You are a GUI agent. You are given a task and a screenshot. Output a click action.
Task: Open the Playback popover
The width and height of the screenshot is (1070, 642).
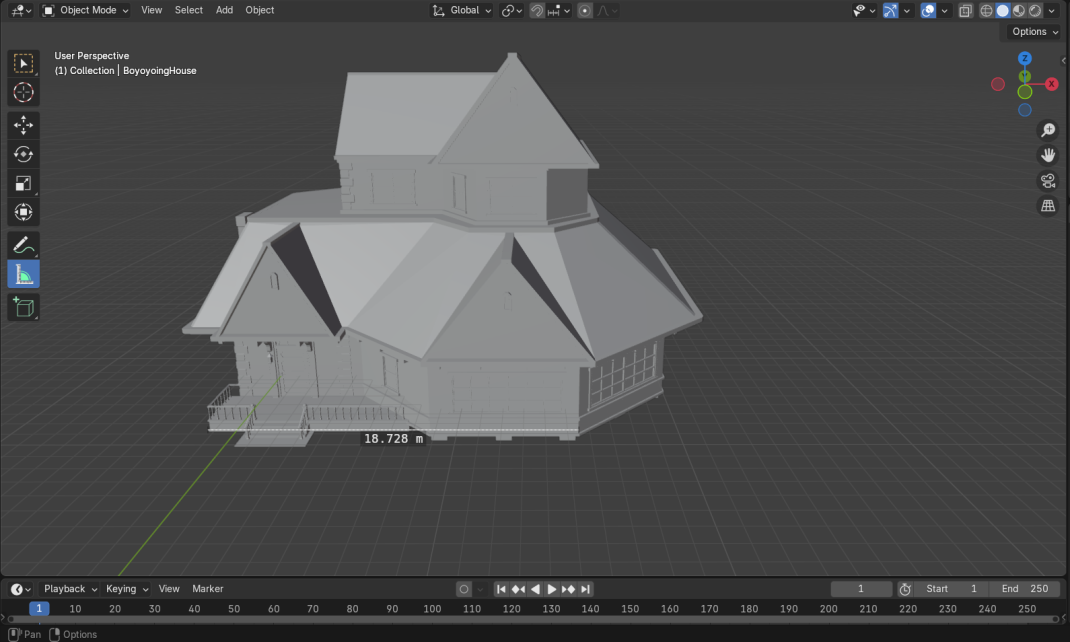tap(70, 589)
